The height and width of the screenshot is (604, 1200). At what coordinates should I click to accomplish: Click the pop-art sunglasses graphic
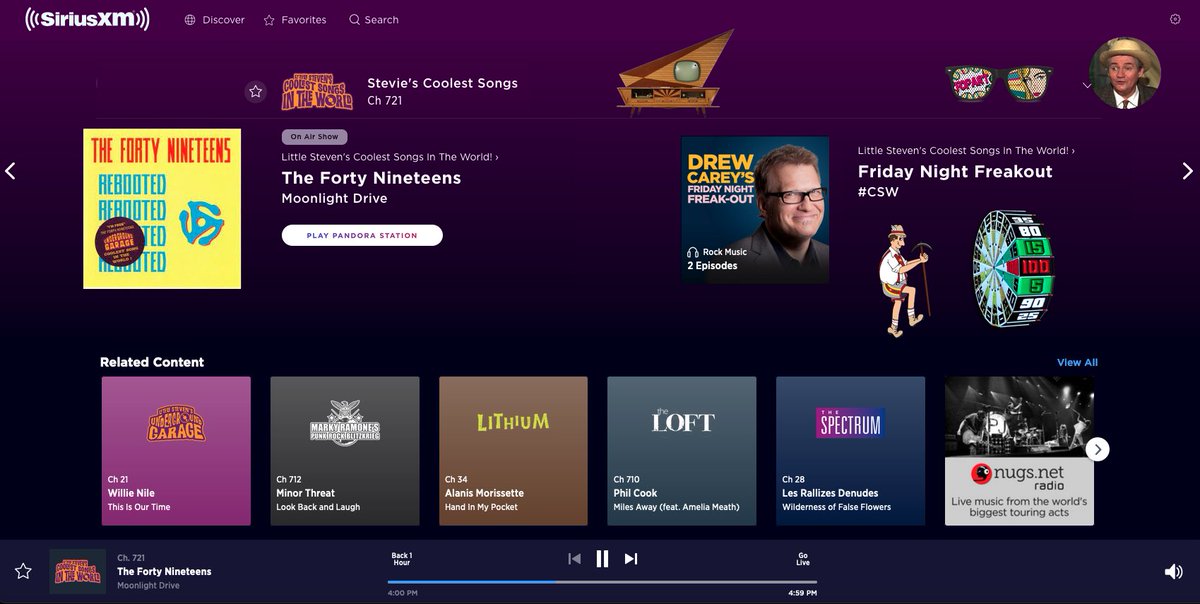tap(999, 84)
